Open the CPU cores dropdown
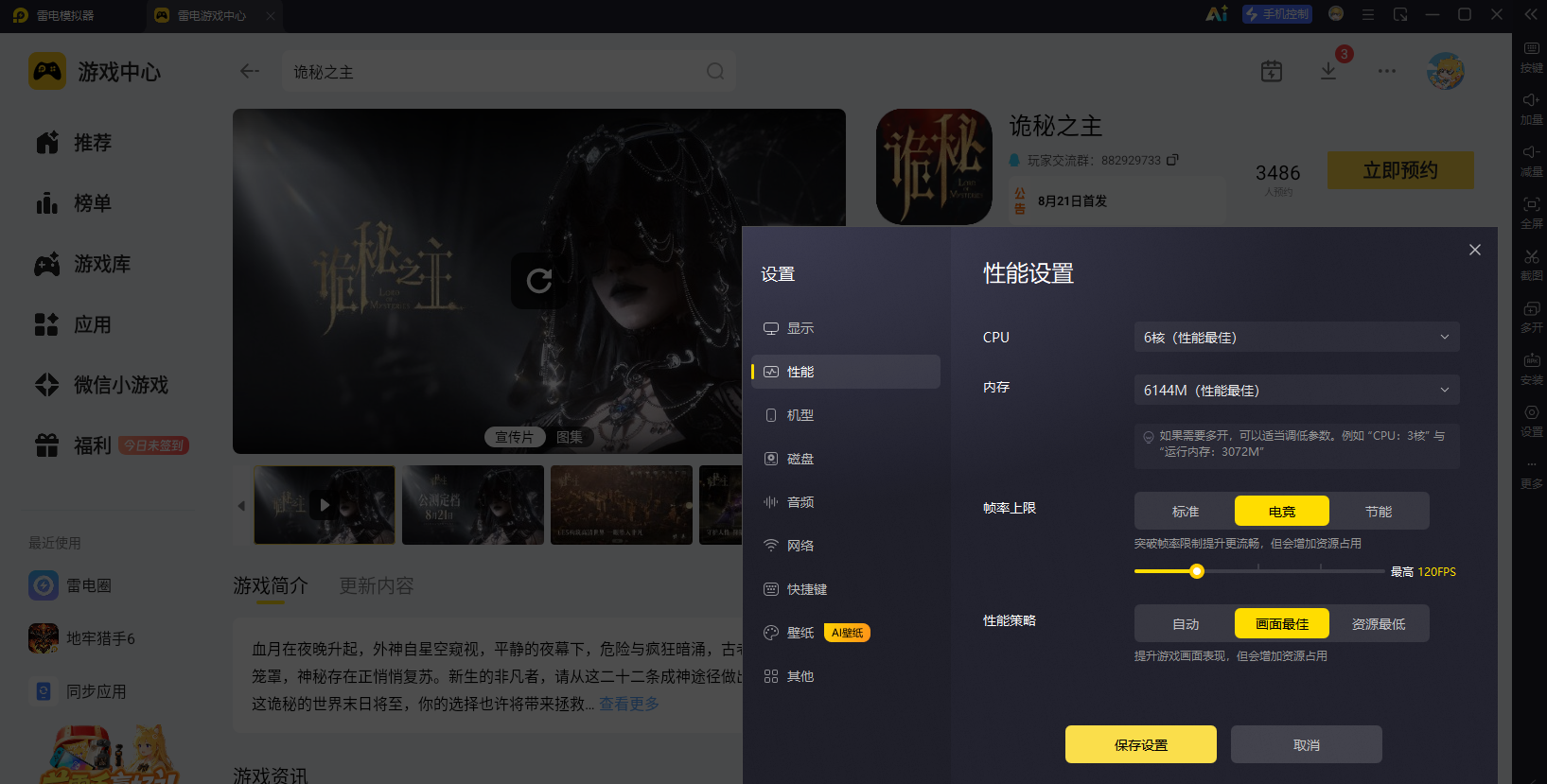The image size is (1547, 784). coord(1296,337)
